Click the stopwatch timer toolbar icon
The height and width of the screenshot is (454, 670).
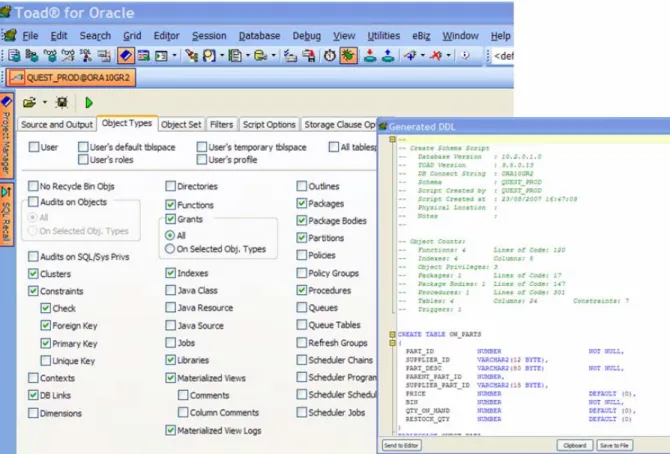(x=329, y=56)
